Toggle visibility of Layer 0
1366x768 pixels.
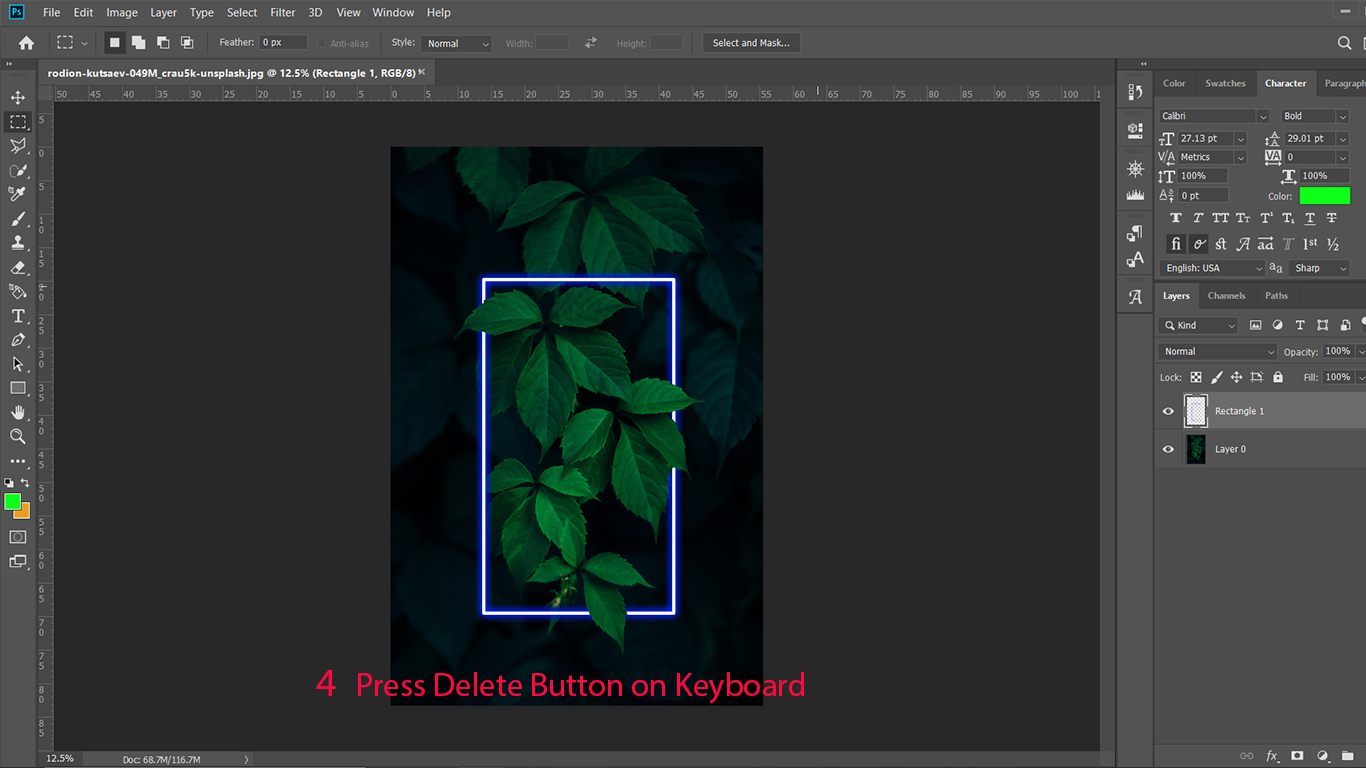coord(1168,449)
